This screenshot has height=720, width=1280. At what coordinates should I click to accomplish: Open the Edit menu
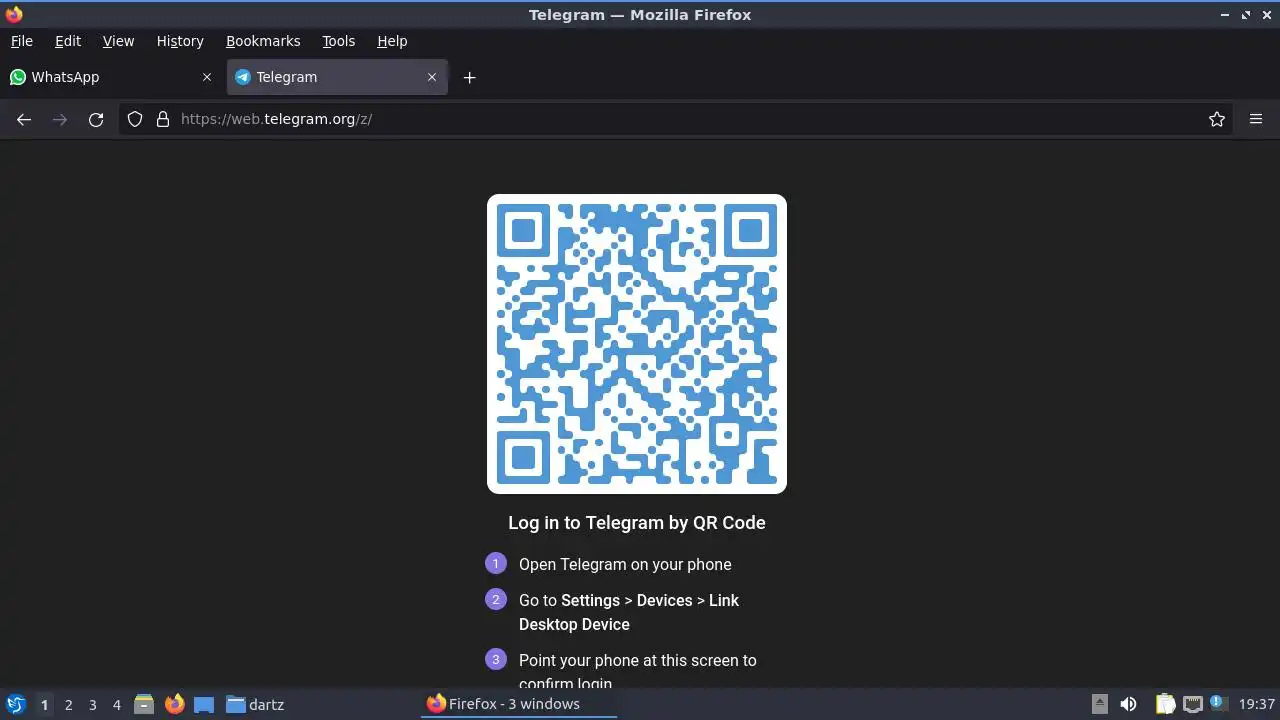(x=68, y=41)
